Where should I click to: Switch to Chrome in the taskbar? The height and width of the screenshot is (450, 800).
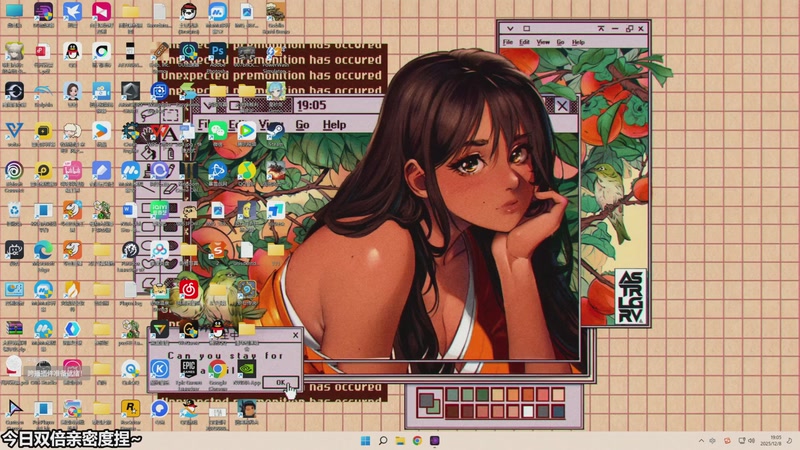click(x=417, y=441)
